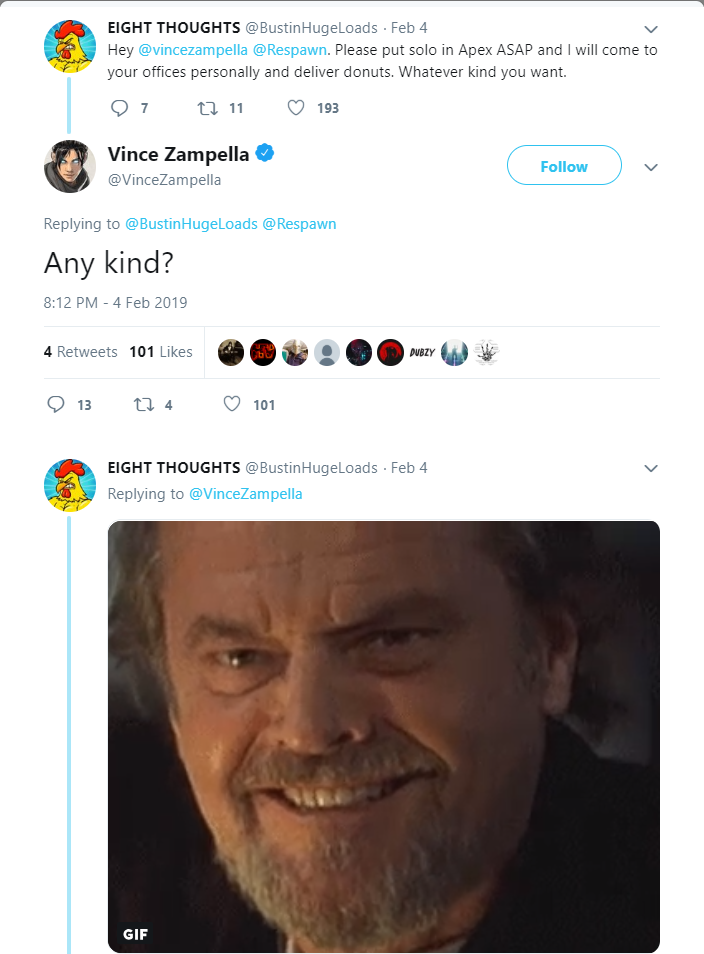Open the tweet timestamp 8:12 PM - 4 Feb 2019

116,302
